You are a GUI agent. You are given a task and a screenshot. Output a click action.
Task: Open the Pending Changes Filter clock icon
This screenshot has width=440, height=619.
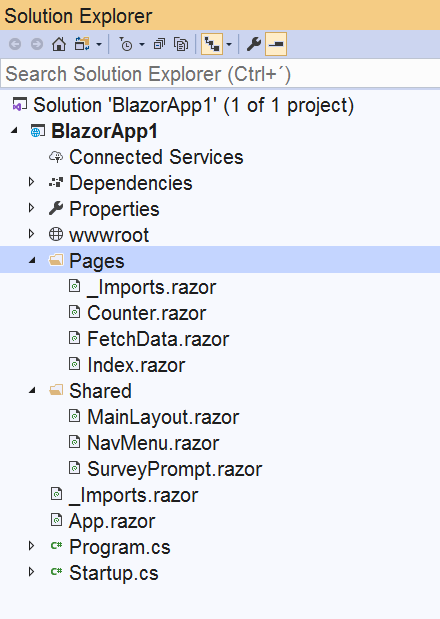[x=126, y=44]
